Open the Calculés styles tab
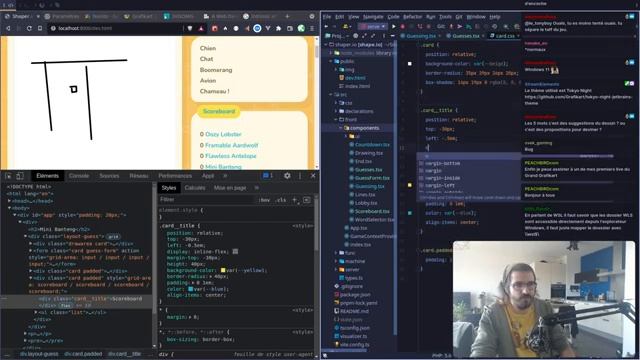The width and height of the screenshot is (640, 360). coord(195,188)
